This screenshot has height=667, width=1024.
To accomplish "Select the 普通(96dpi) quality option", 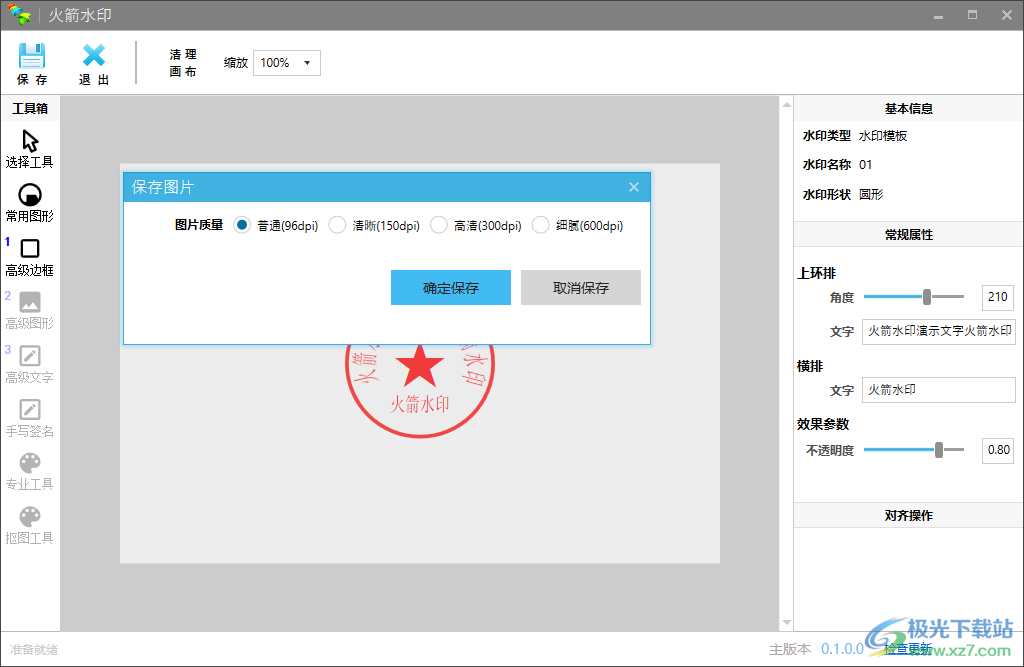I will 242,226.
